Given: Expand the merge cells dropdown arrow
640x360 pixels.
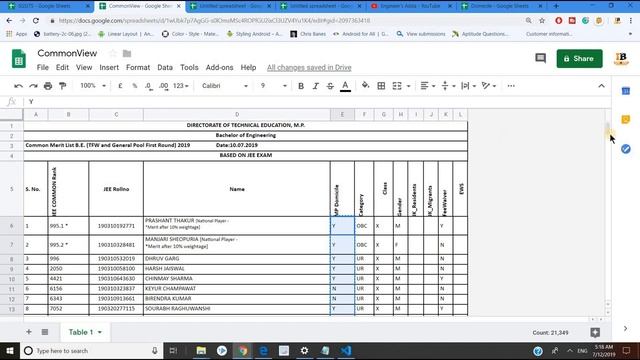Looking at the screenshot, I should coord(408,86).
